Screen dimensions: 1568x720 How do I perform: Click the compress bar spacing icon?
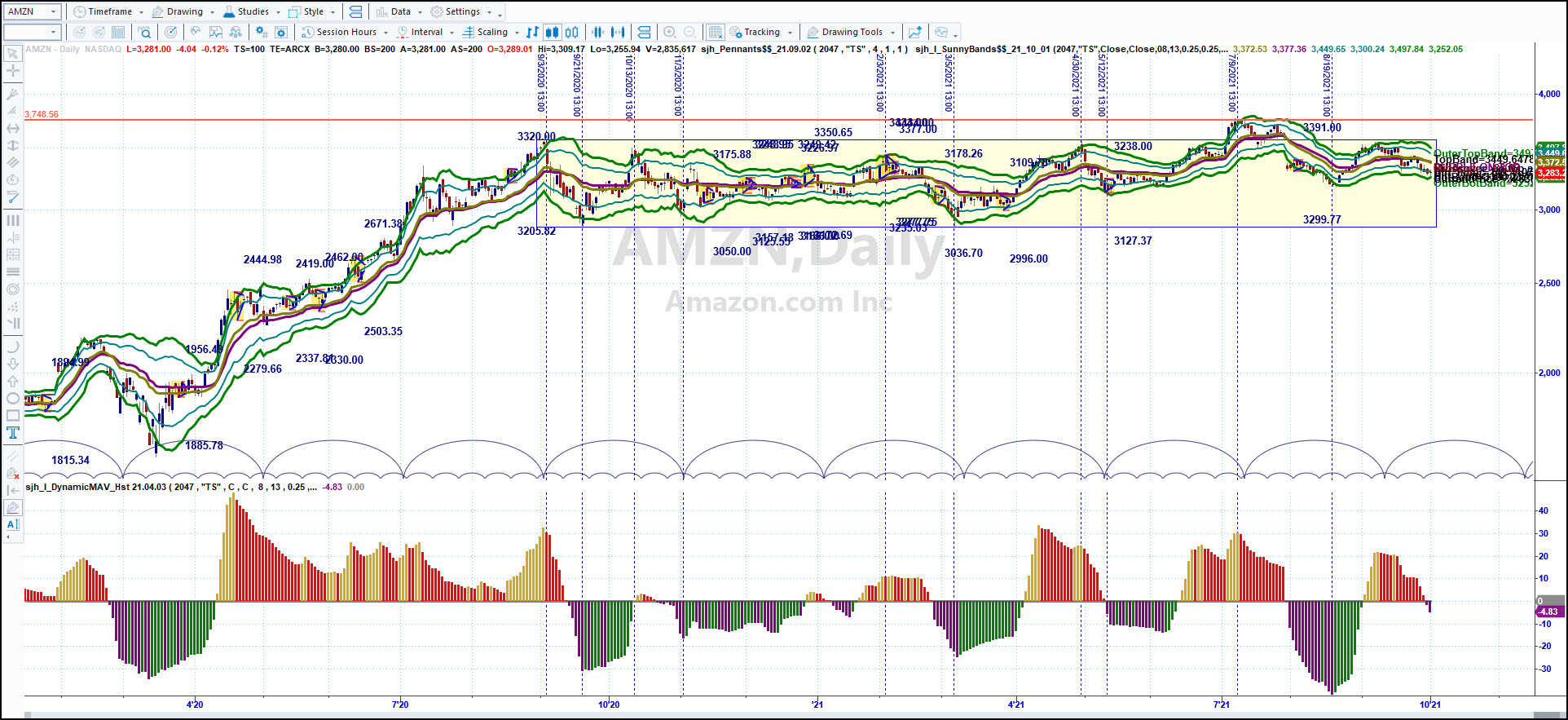(597, 32)
